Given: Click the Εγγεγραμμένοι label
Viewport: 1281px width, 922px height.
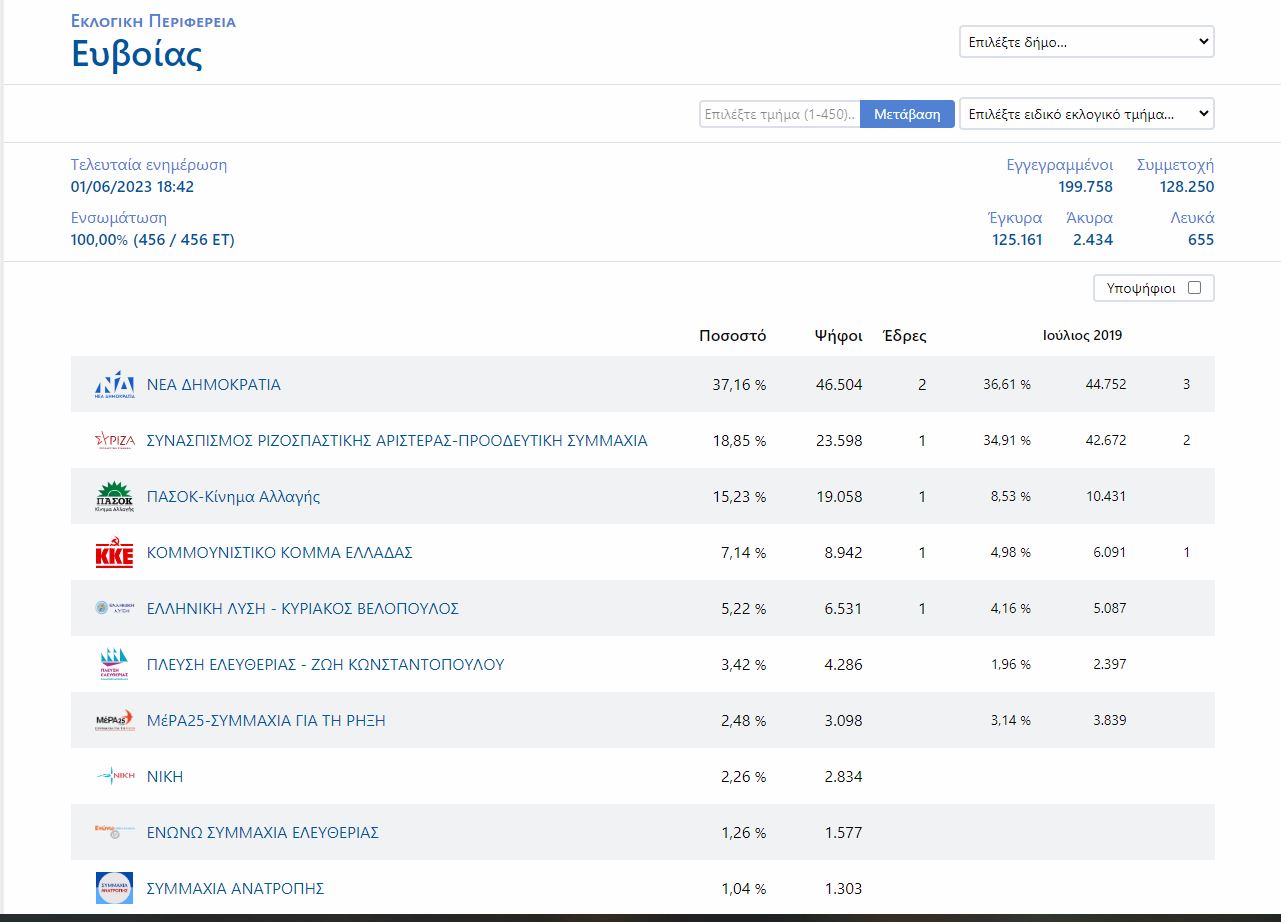Looking at the screenshot, I should (x=1060, y=165).
